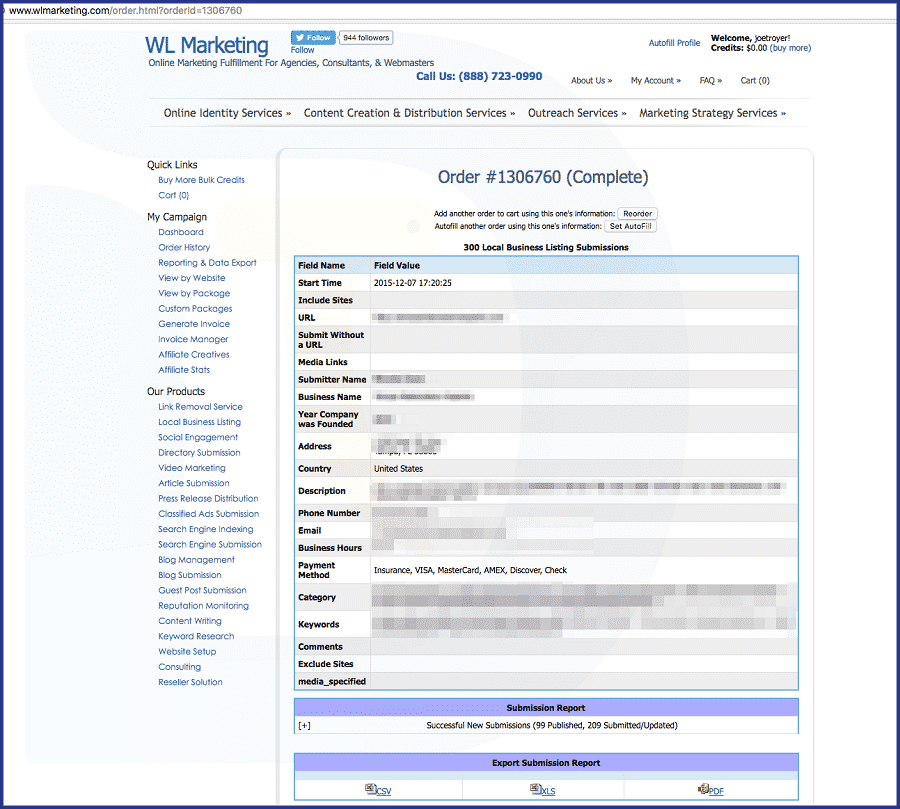The height and width of the screenshot is (809, 900).
Task: Download the XLS submission report
Action: tap(542, 790)
